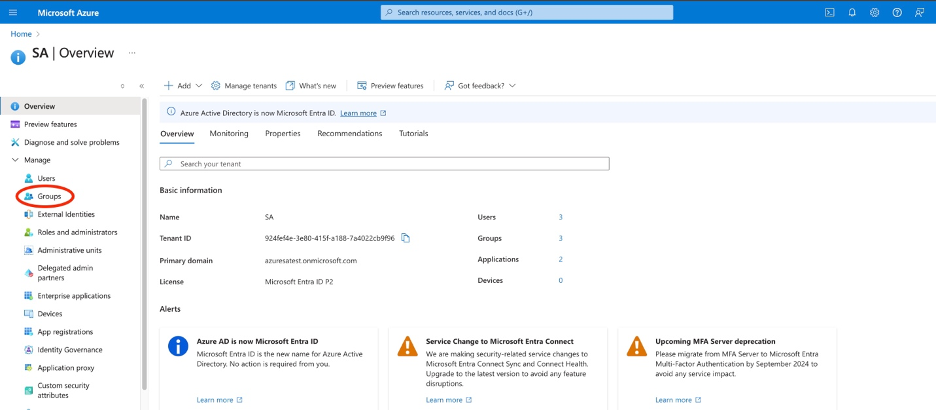Open Diagnose and solve problems
The width and height of the screenshot is (936, 410).
click(72, 143)
